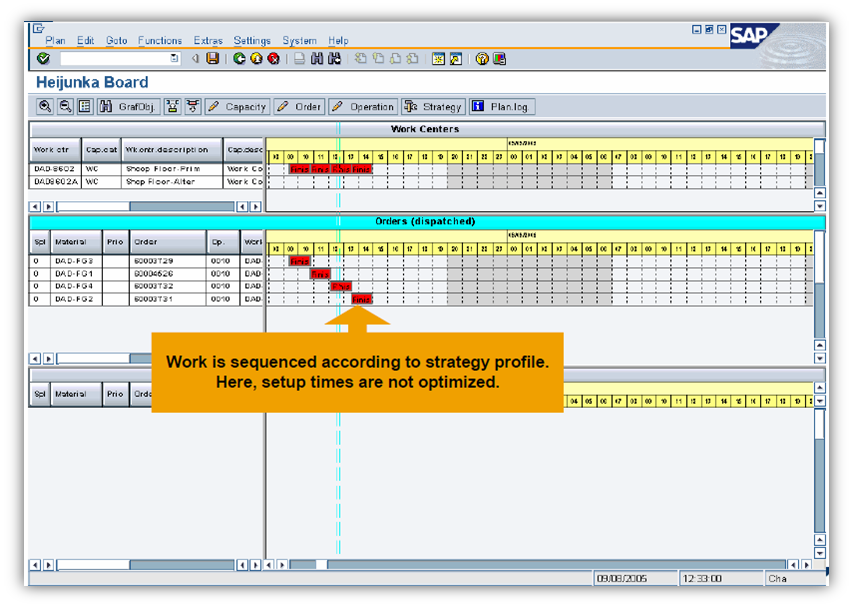Open the command field dropdown arrow
The height and width of the screenshot is (607, 853).
pyautogui.click(x=174, y=58)
